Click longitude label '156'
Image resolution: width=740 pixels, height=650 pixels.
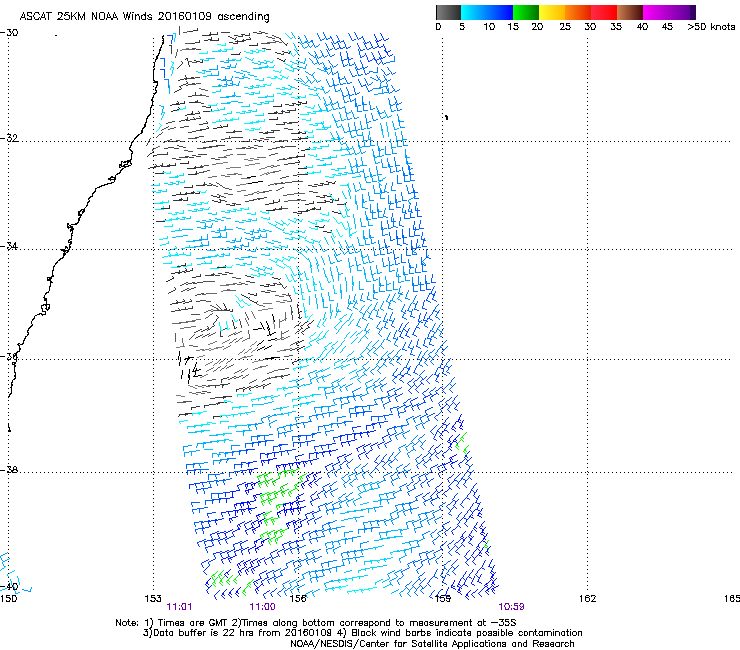click(298, 599)
